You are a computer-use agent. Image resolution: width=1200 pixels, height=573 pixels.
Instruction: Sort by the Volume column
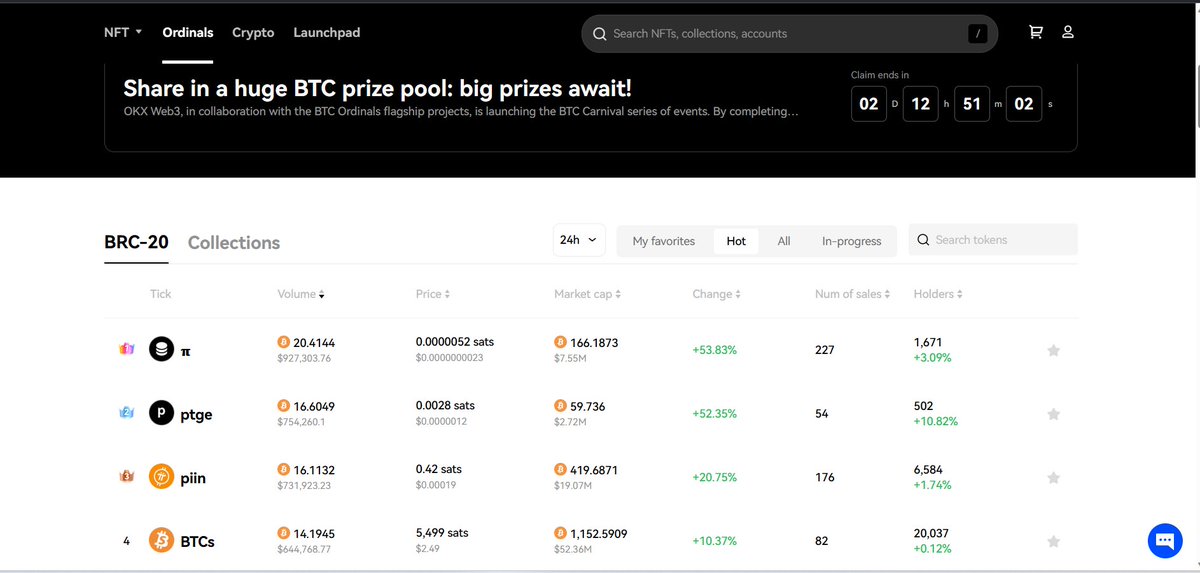[301, 294]
